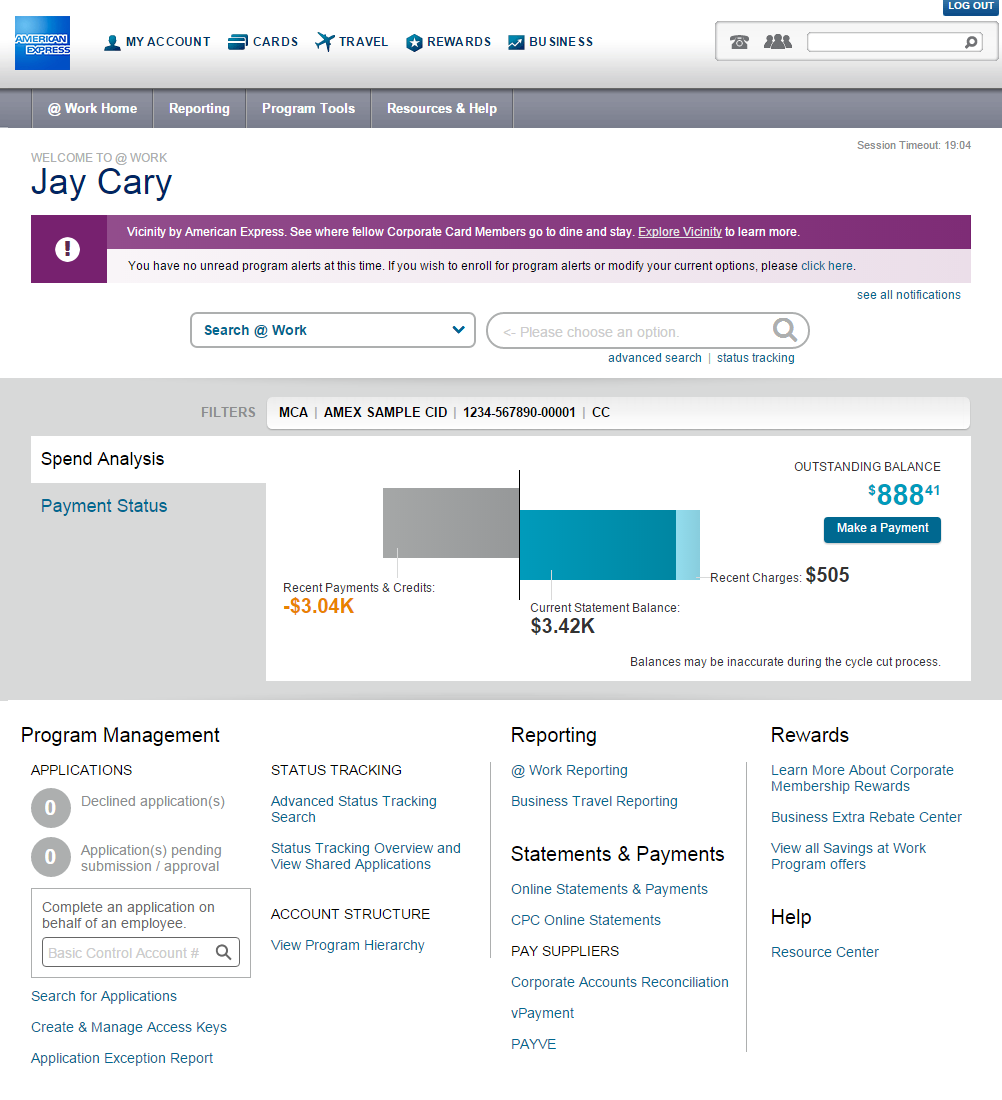Viewport: 1002px width, 1100px height.
Task: Click the light blue Recent Charges bar
Action: click(x=688, y=545)
